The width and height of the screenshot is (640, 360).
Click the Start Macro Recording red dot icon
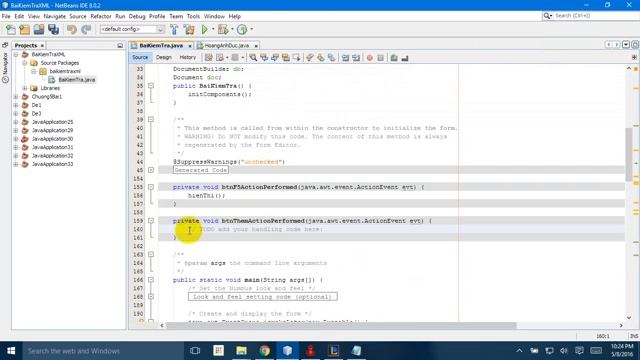(369, 58)
